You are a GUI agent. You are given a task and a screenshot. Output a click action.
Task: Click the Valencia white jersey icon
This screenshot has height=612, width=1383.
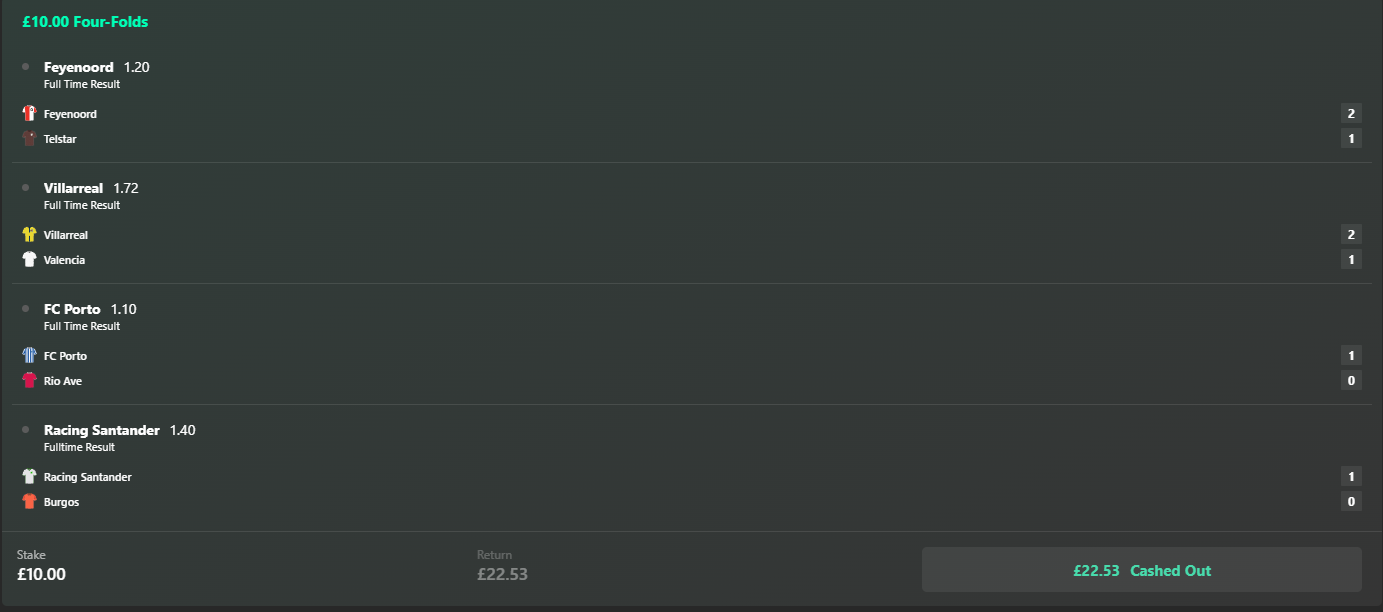pyautogui.click(x=29, y=260)
